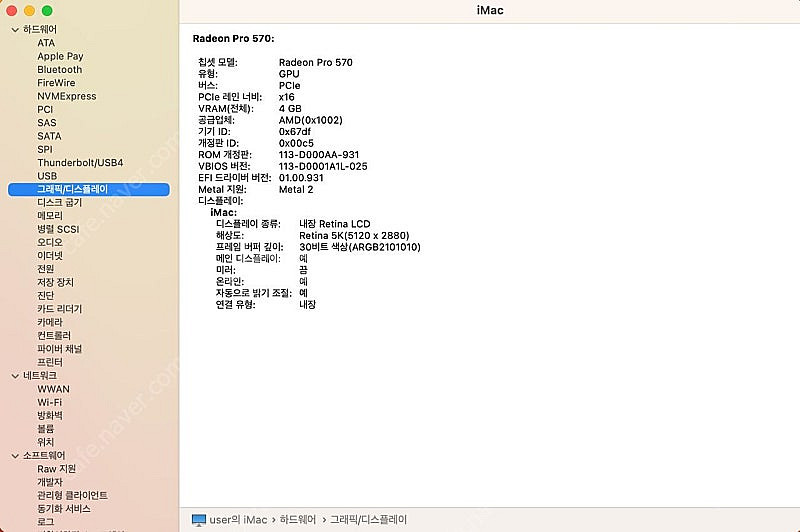
Task: Select 진단 in the sidebar
Action: click(x=45, y=295)
